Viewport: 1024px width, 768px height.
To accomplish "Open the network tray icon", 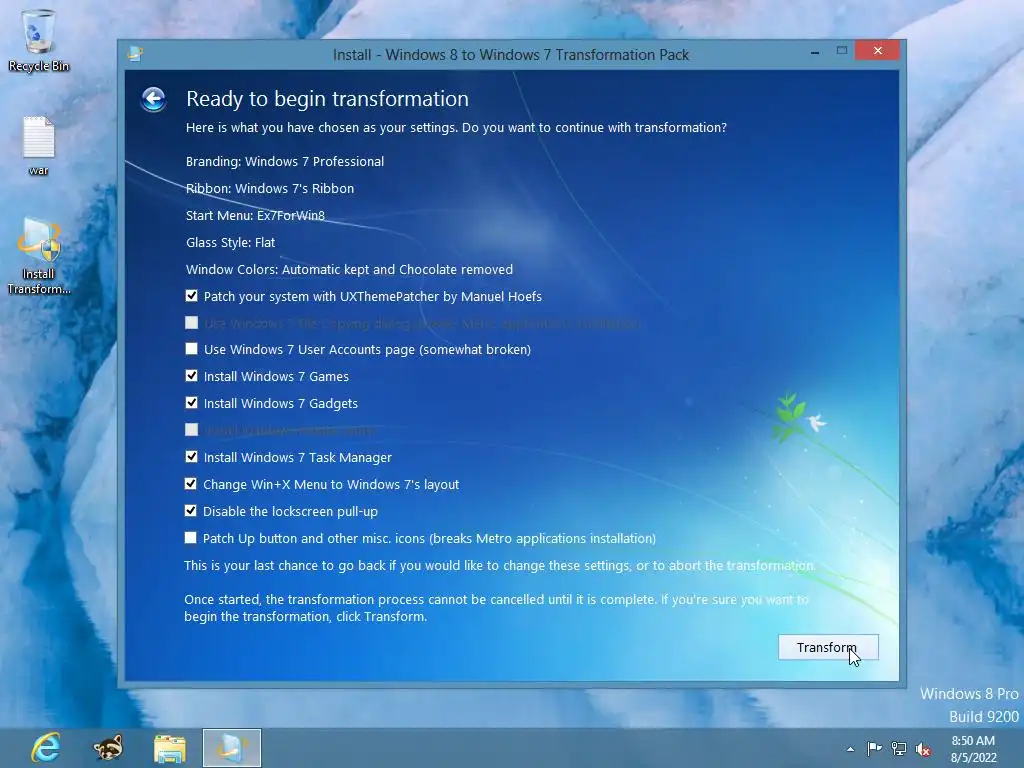I will (899, 749).
